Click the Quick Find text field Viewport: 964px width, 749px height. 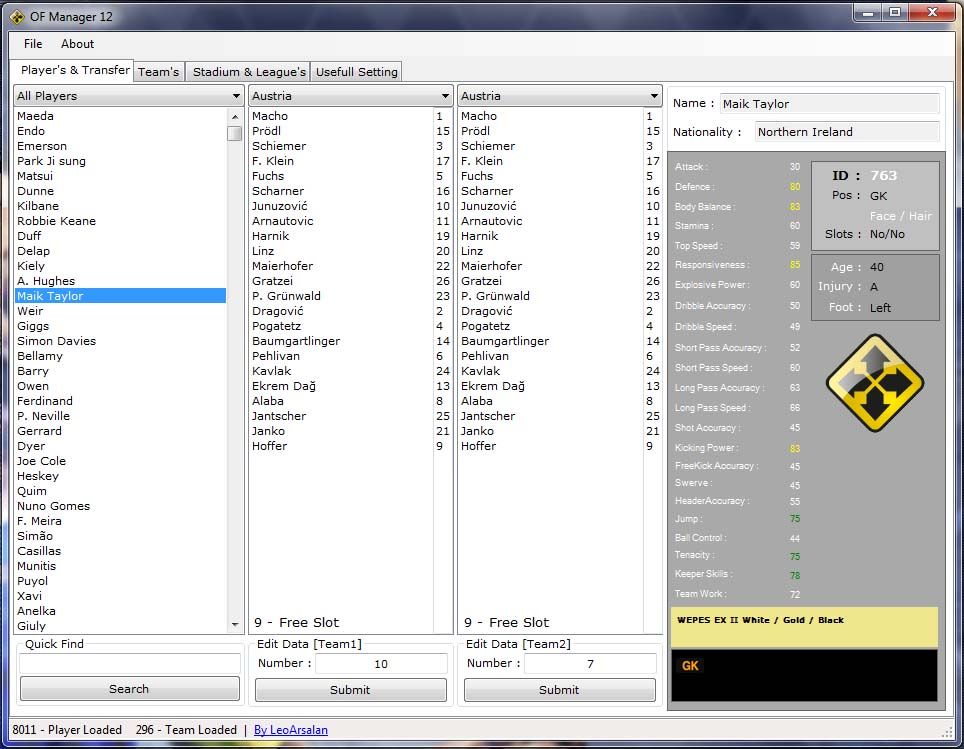(129, 664)
